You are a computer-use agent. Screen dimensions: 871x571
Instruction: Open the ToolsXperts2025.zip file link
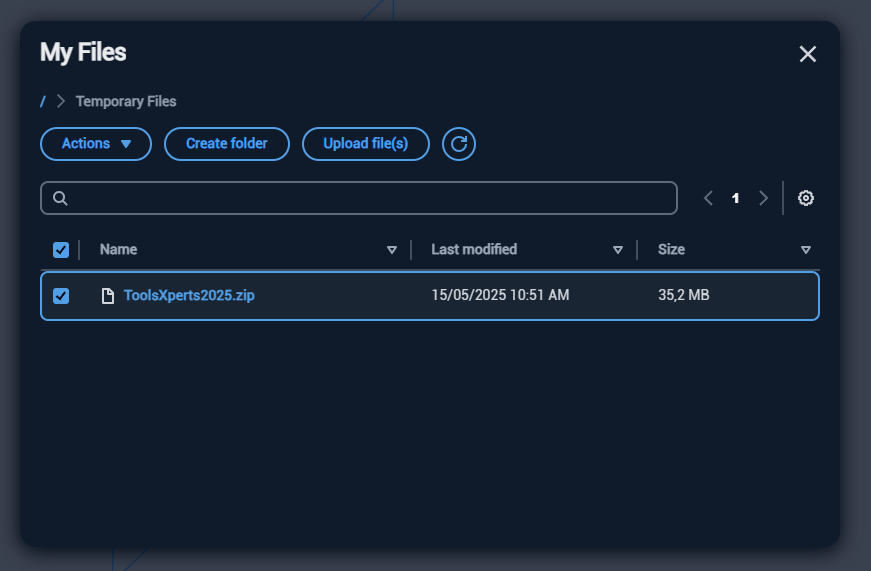[189, 296]
